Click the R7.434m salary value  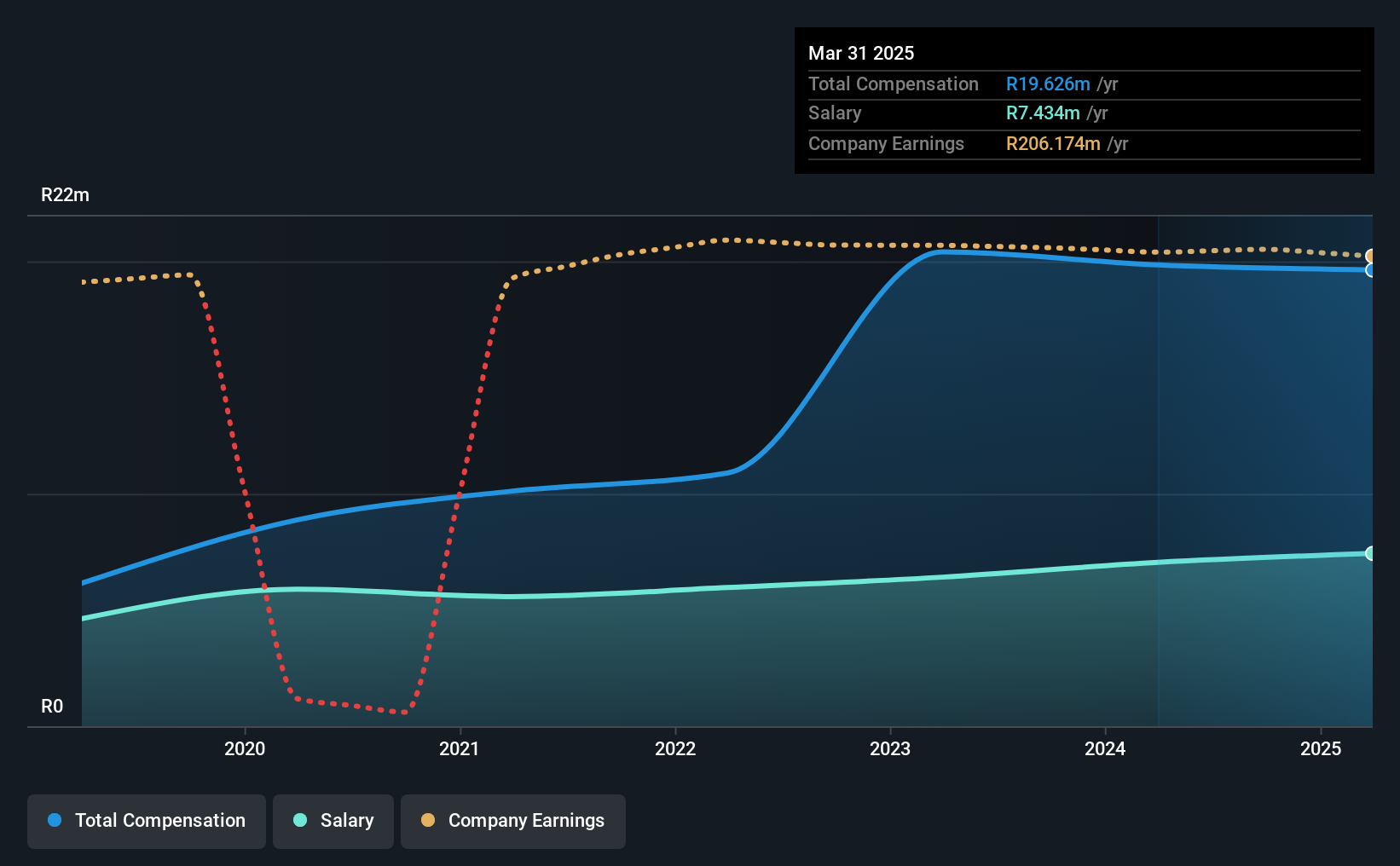click(x=1043, y=113)
